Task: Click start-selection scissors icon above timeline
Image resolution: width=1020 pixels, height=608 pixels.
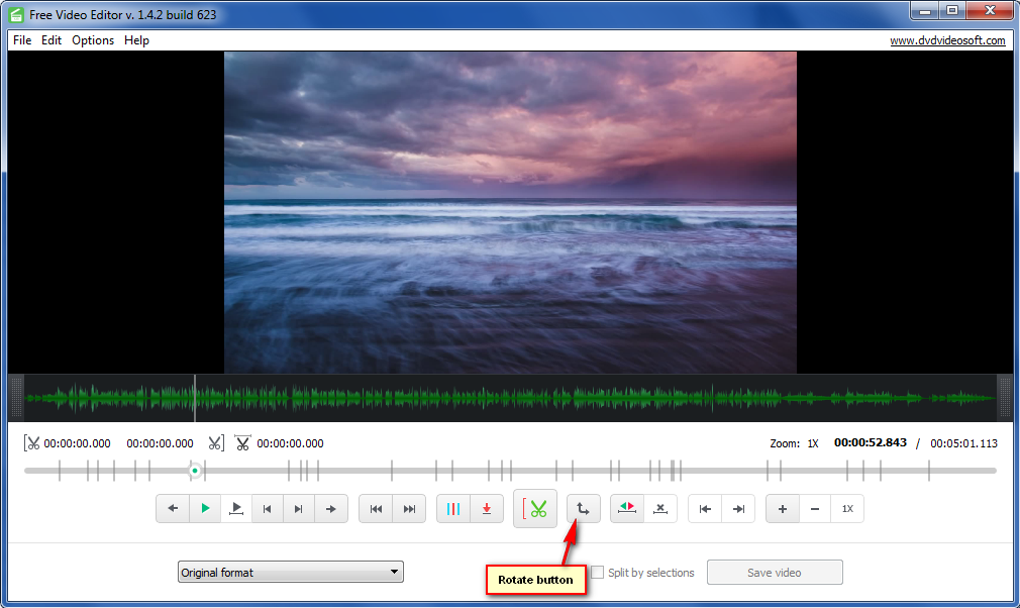Action: pos(31,443)
